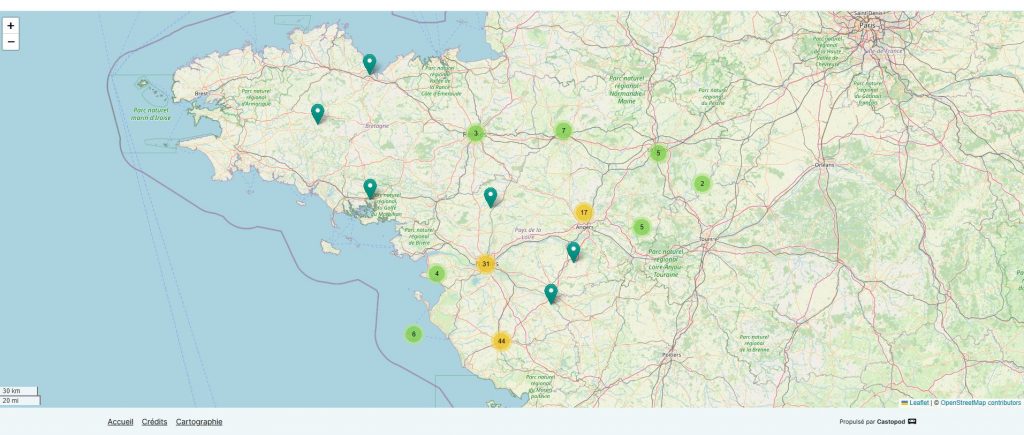Viewport: 1024px width, 435px height.
Task: Expand the yellow cluster marked 31
Action: (x=485, y=264)
